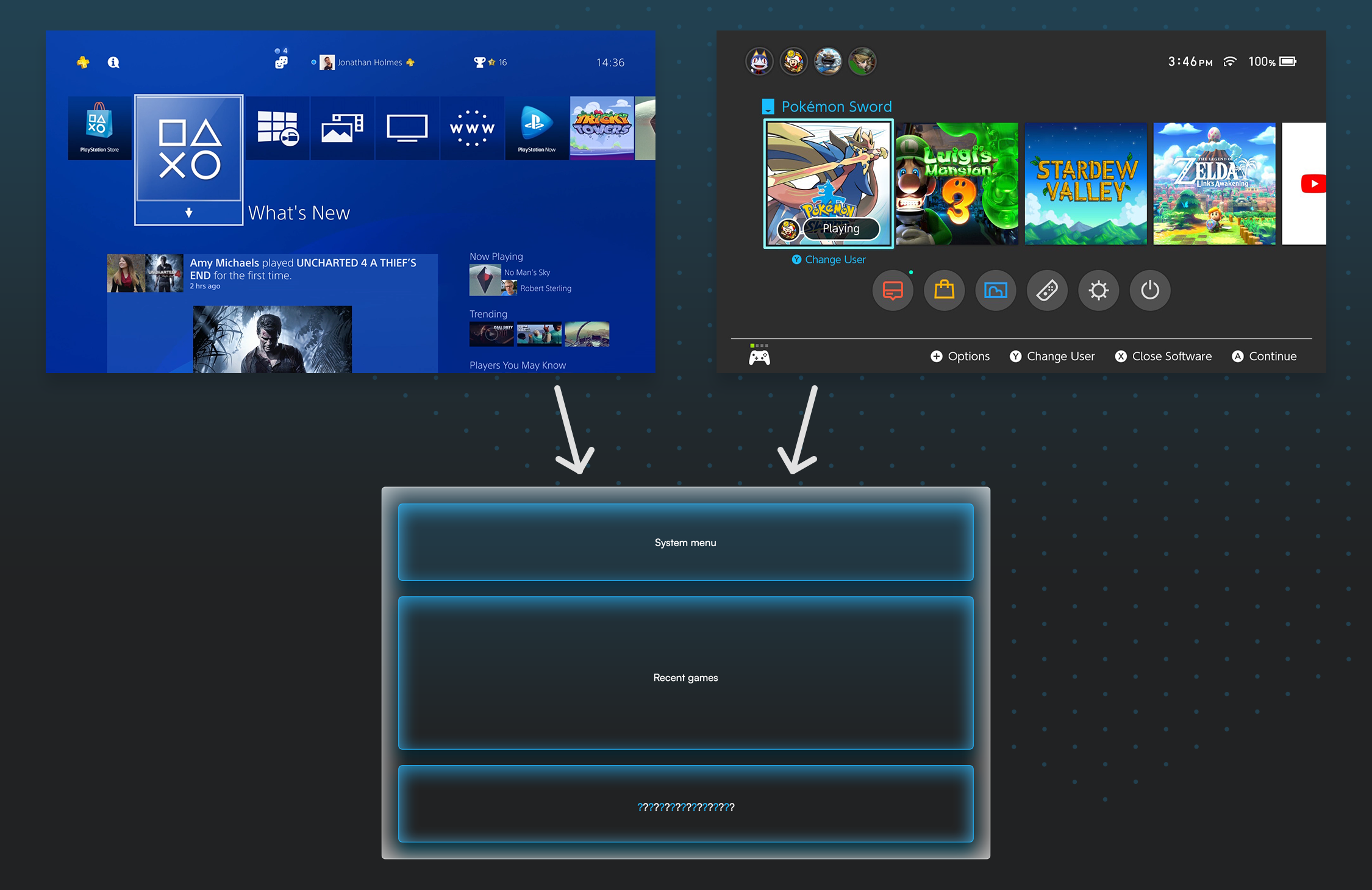Open the PlayStation Store icon
1372x890 pixels.
tap(99, 128)
